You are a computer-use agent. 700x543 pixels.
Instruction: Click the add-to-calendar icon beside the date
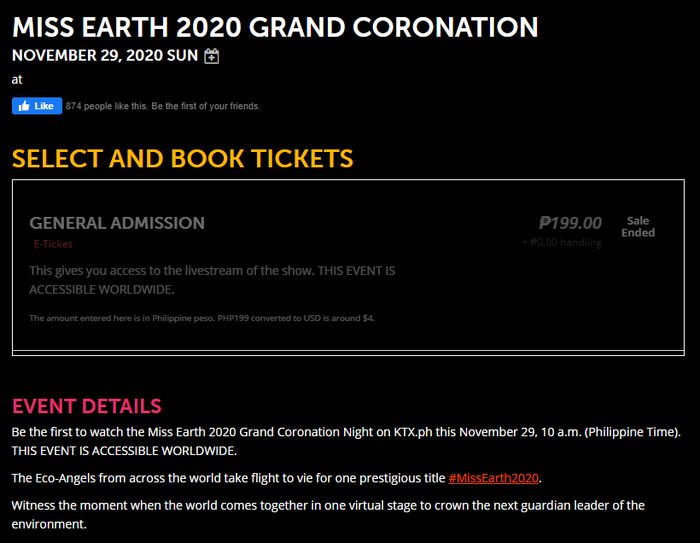211,56
